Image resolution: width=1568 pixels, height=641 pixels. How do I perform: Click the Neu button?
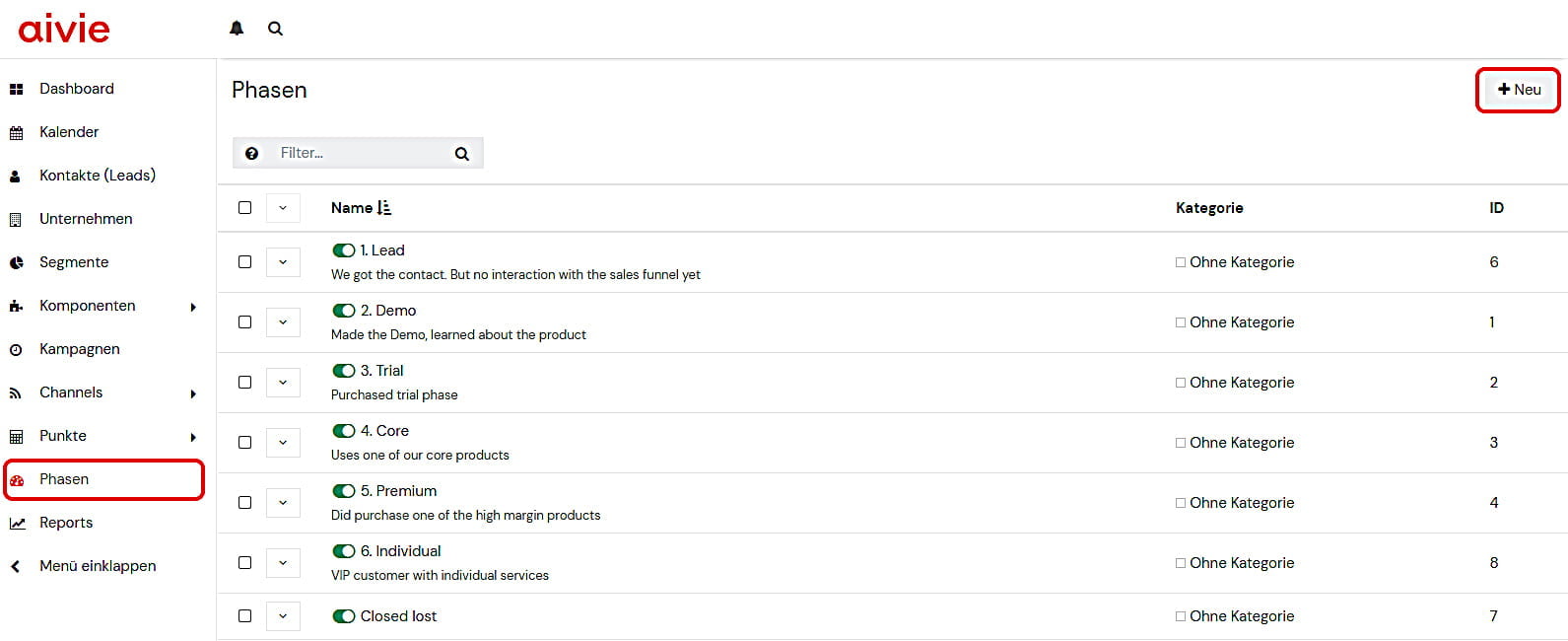(1519, 90)
